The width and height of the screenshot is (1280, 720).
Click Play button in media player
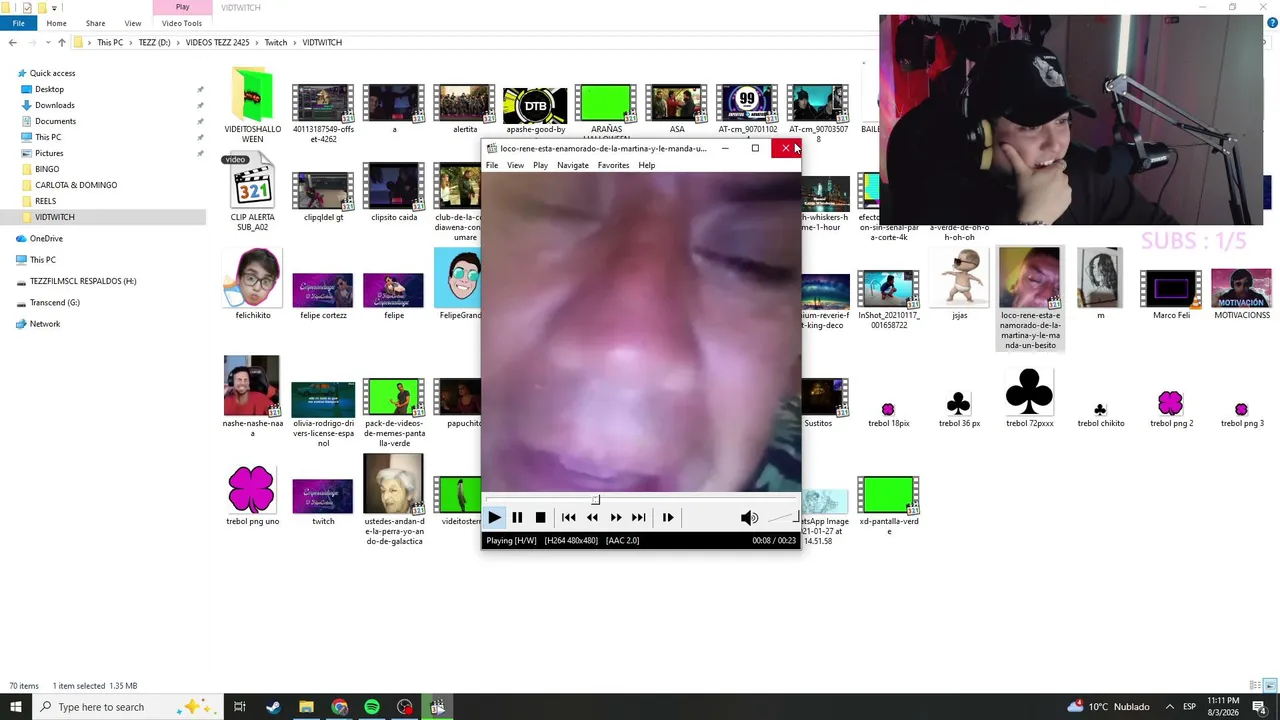(494, 517)
